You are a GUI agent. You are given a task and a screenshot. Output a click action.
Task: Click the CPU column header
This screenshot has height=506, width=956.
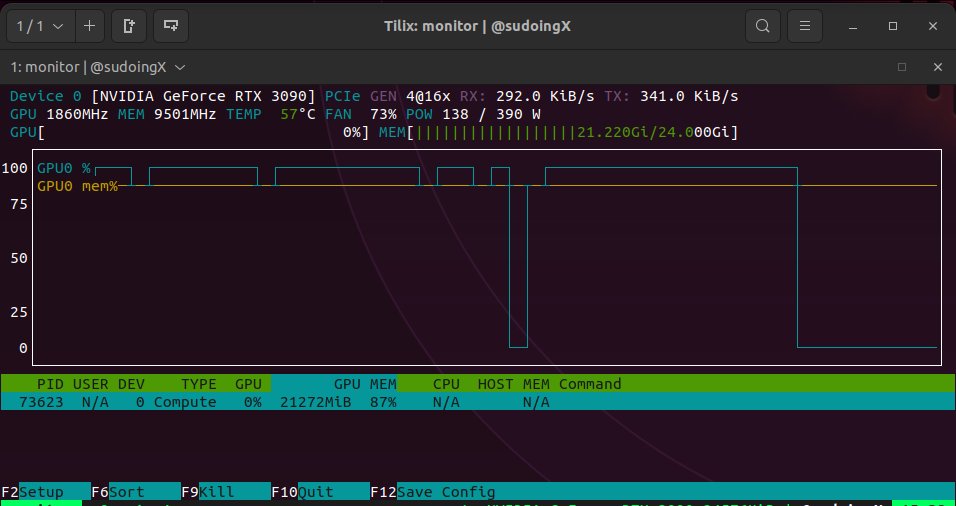[x=446, y=384]
